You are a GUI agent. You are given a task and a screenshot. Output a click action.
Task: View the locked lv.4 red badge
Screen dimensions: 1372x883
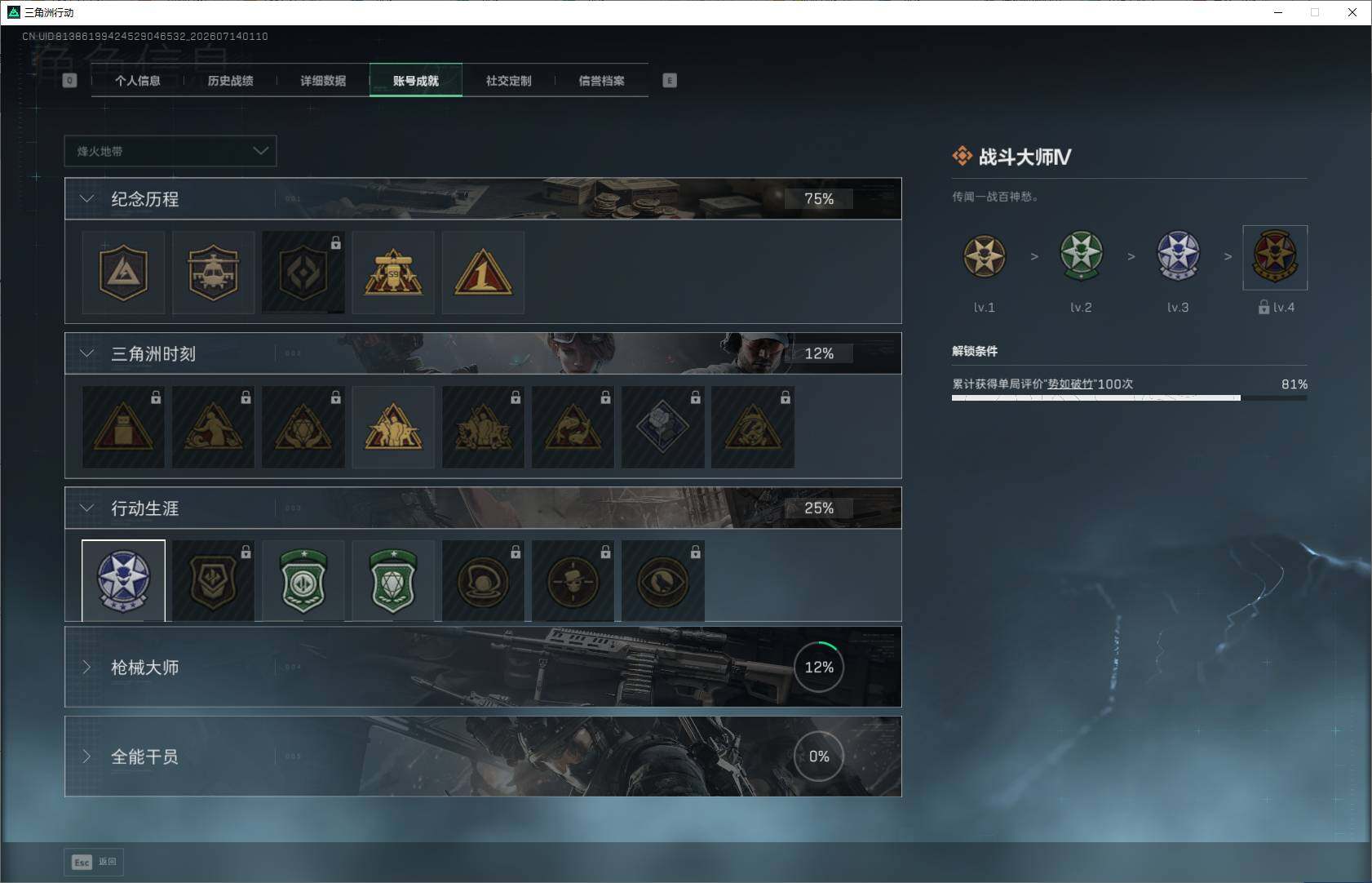[1275, 258]
